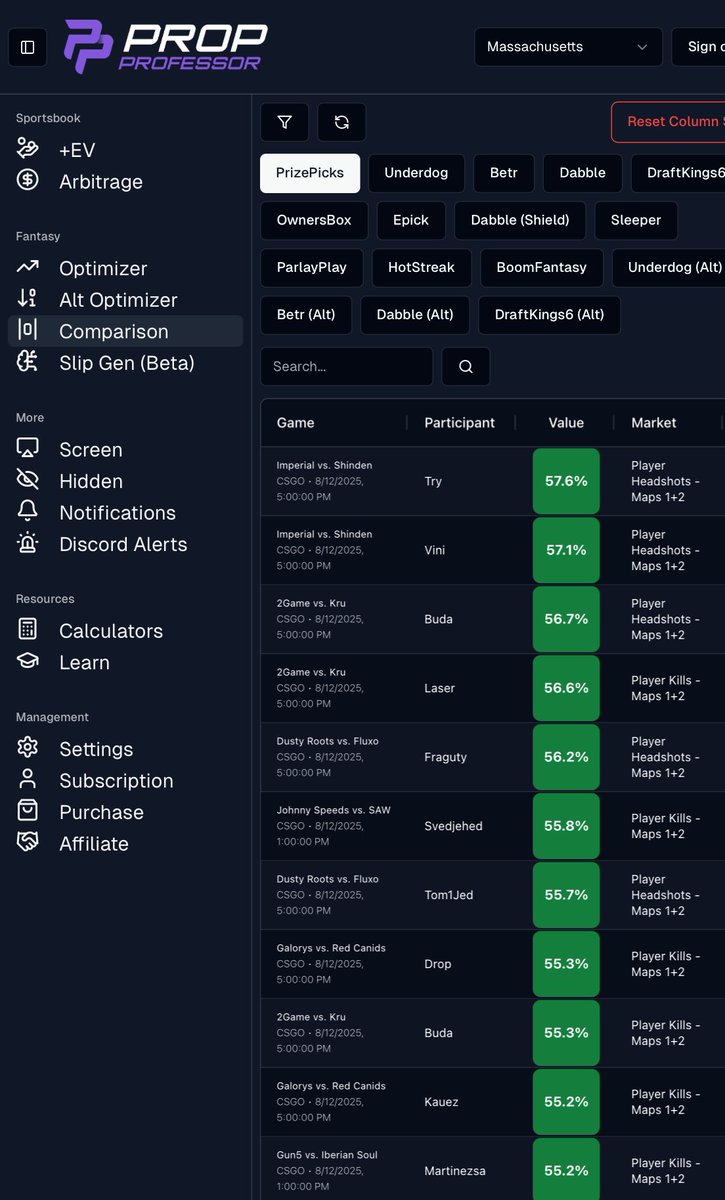Open Alt Optimizer sort icon

28,299
